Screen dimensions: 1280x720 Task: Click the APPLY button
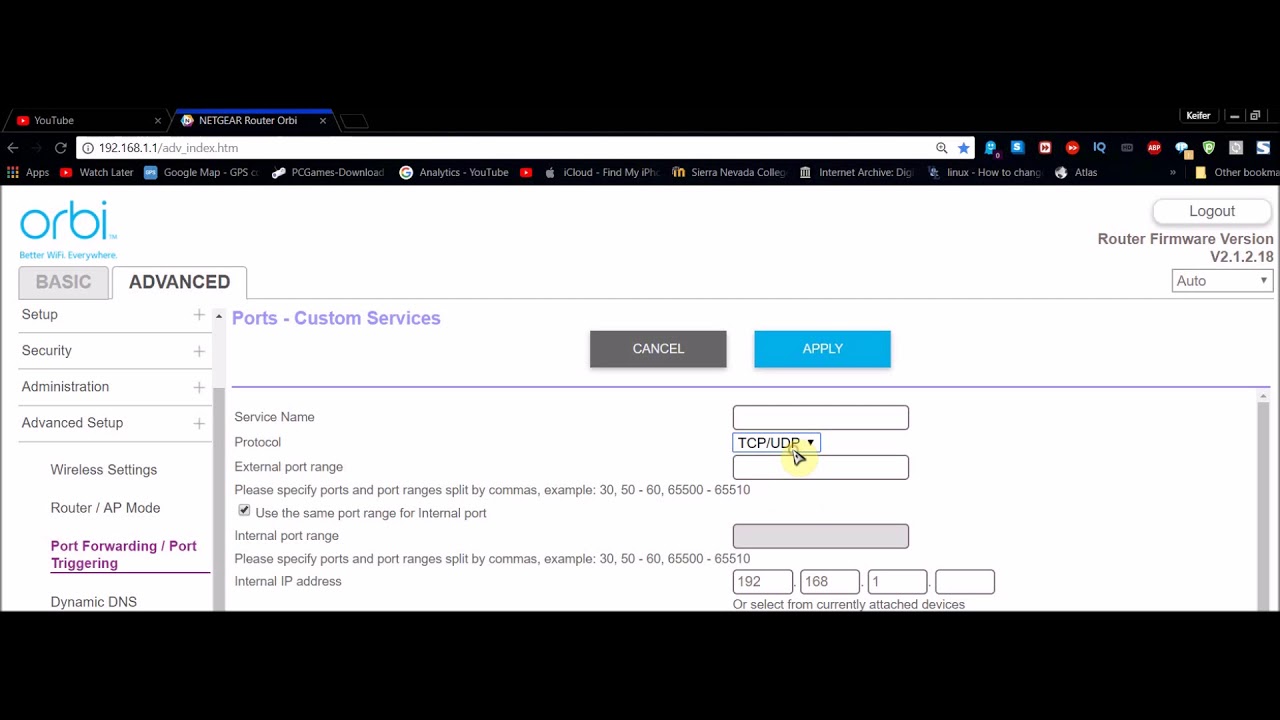coord(822,349)
